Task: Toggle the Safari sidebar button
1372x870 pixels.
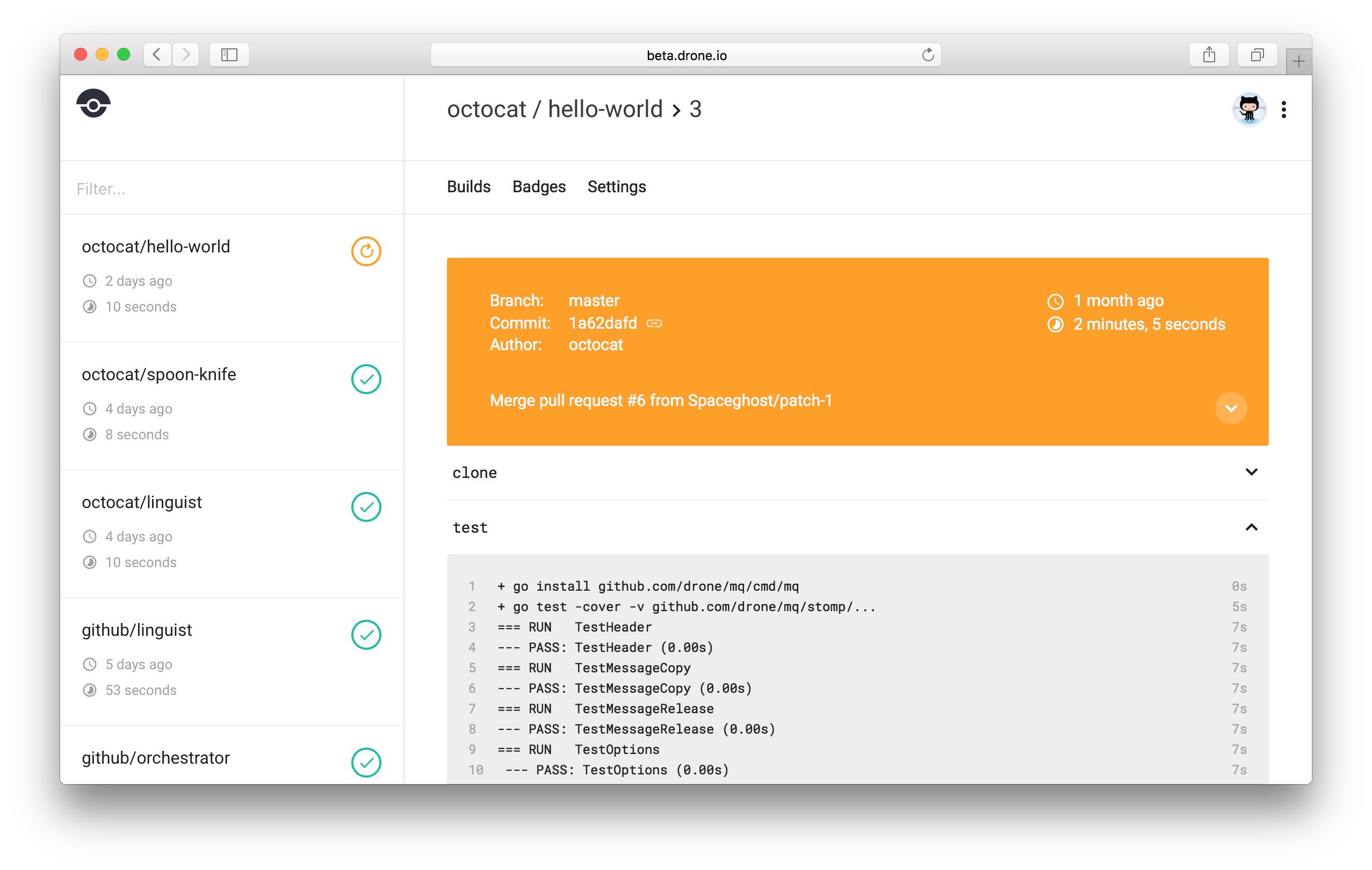Action: 229,55
